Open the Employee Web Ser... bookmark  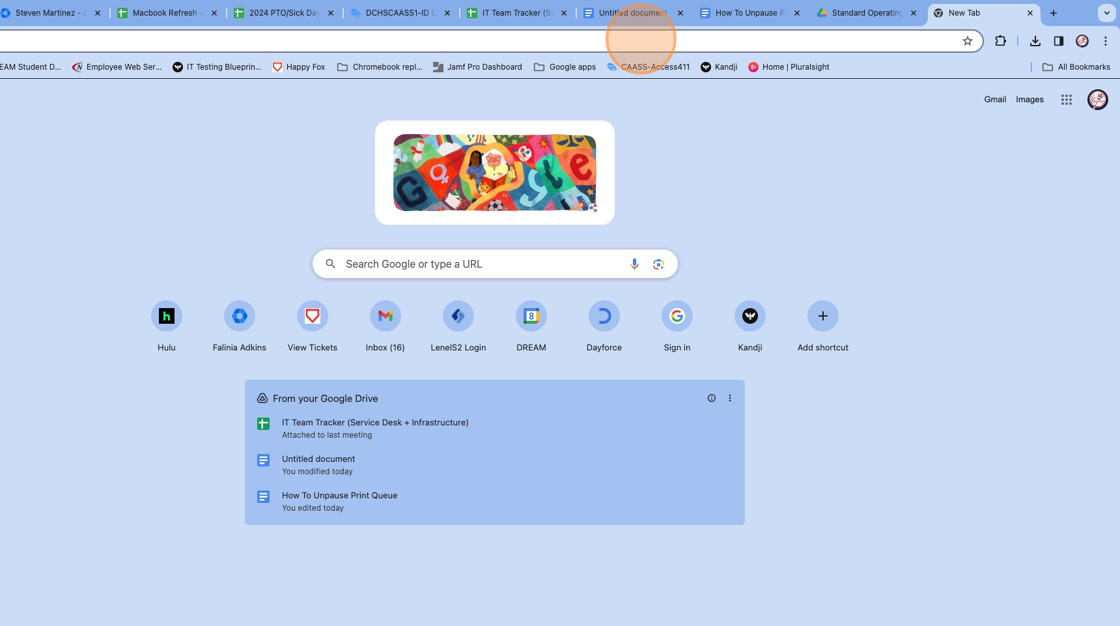[117, 66]
